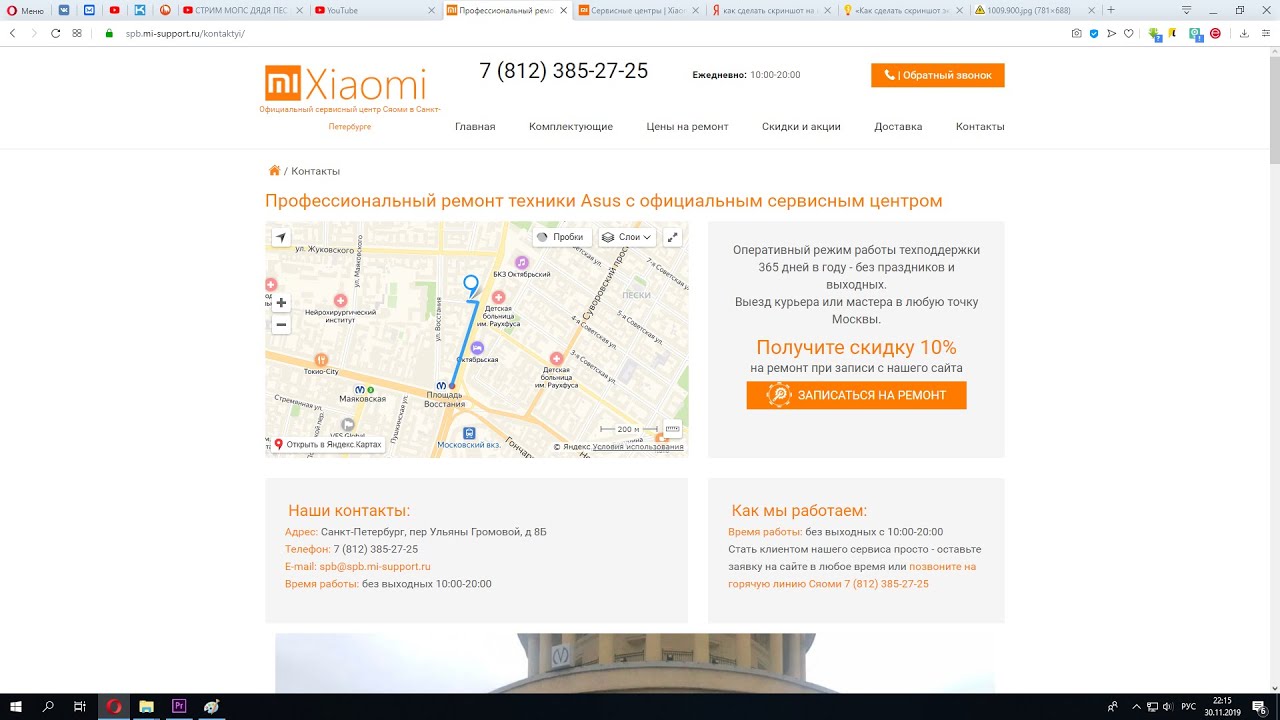Reload the page

coord(55,33)
